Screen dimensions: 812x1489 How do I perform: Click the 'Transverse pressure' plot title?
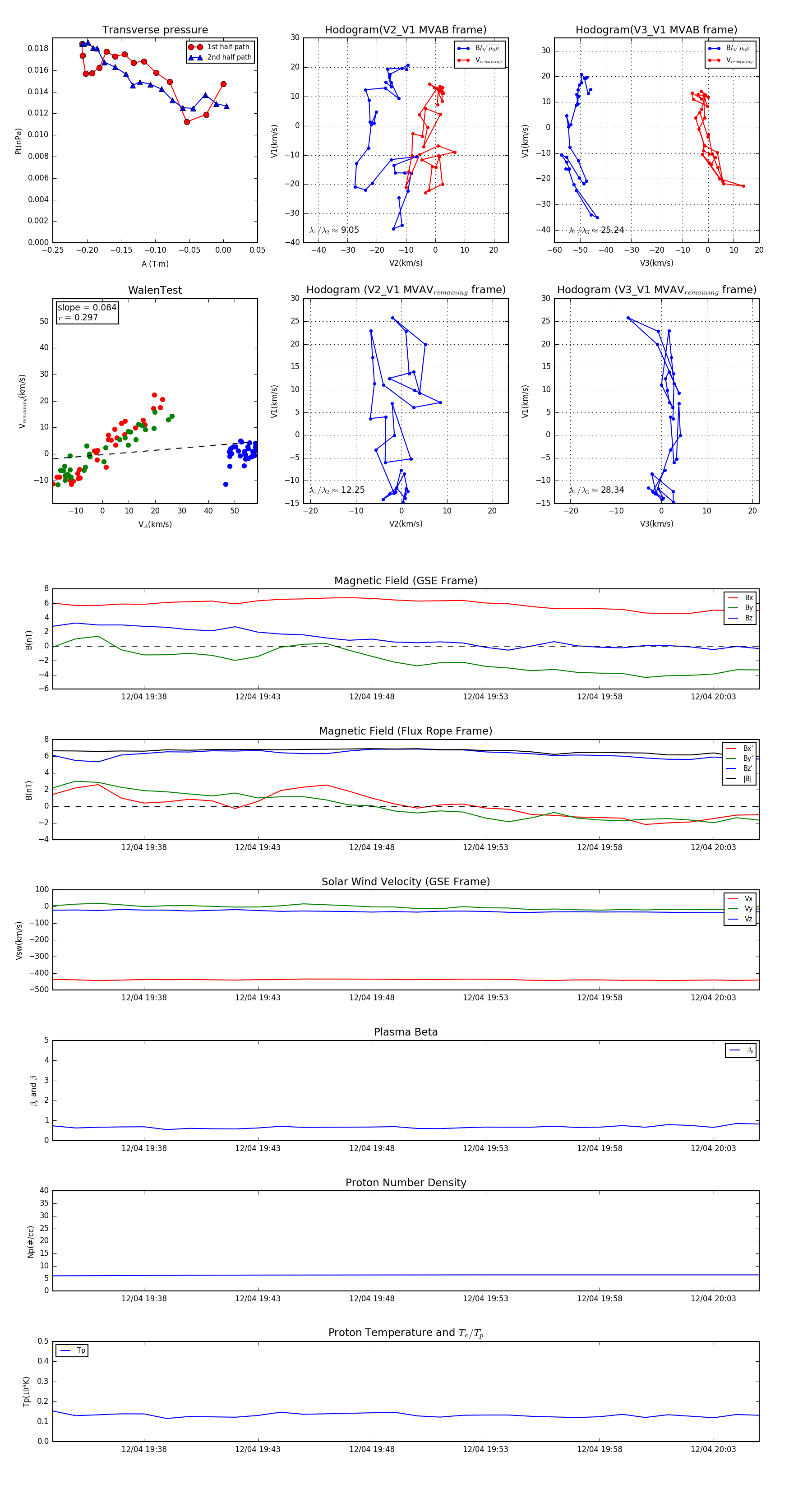pos(155,30)
